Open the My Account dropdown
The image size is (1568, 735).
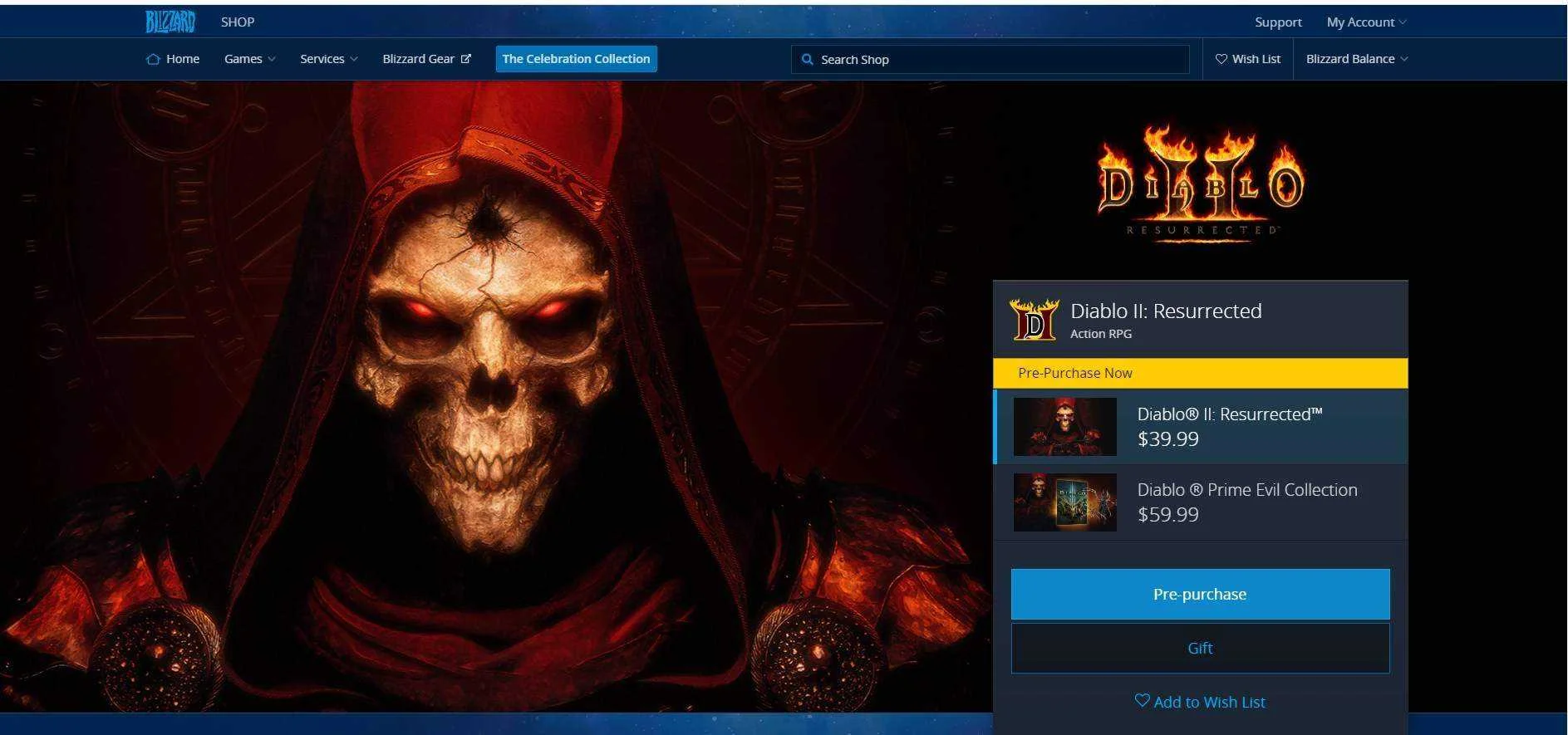pos(1367,22)
